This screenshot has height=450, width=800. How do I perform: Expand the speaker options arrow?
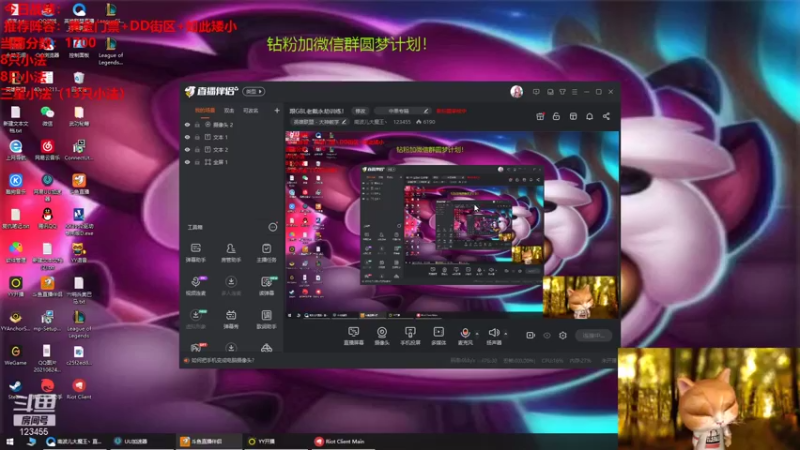[x=506, y=334]
